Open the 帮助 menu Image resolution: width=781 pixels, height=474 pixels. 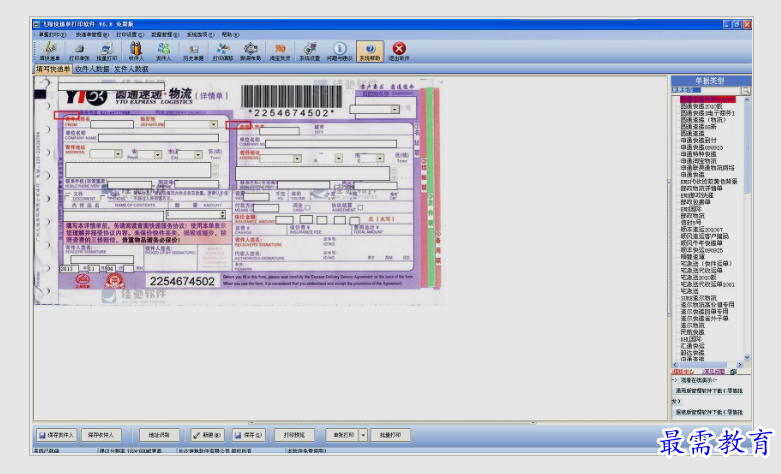pyautogui.click(x=230, y=35)
